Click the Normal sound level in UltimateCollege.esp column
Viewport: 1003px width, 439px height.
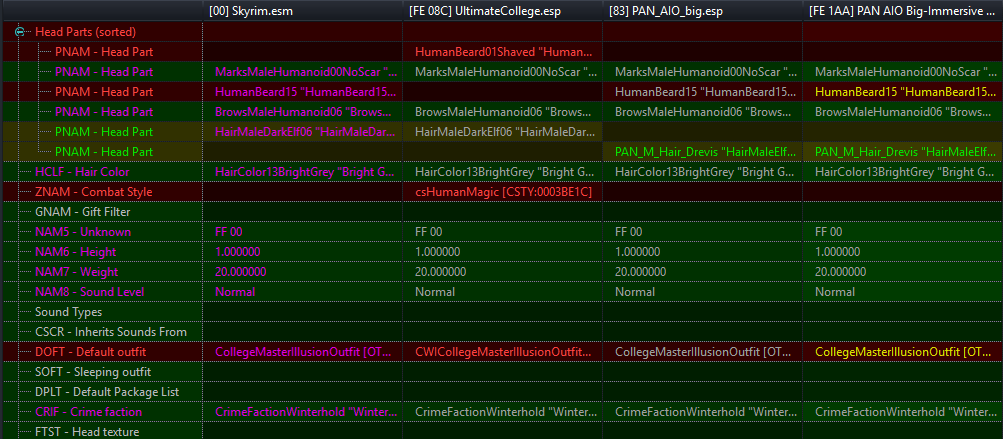tap(435, 292)
